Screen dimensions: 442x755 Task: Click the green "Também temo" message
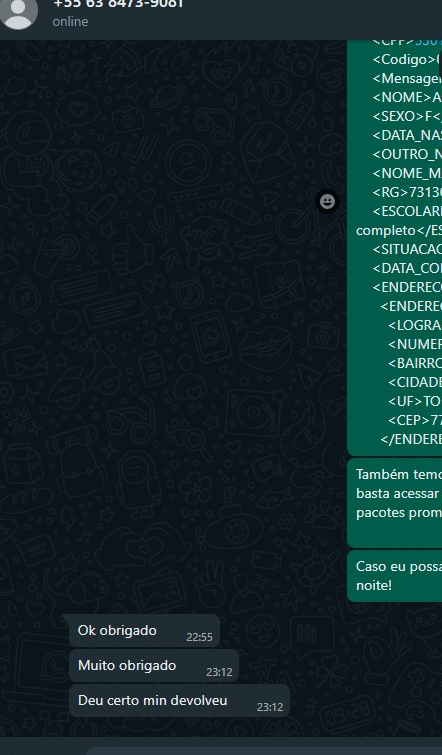pyautogui.click(x=395, y=503)
